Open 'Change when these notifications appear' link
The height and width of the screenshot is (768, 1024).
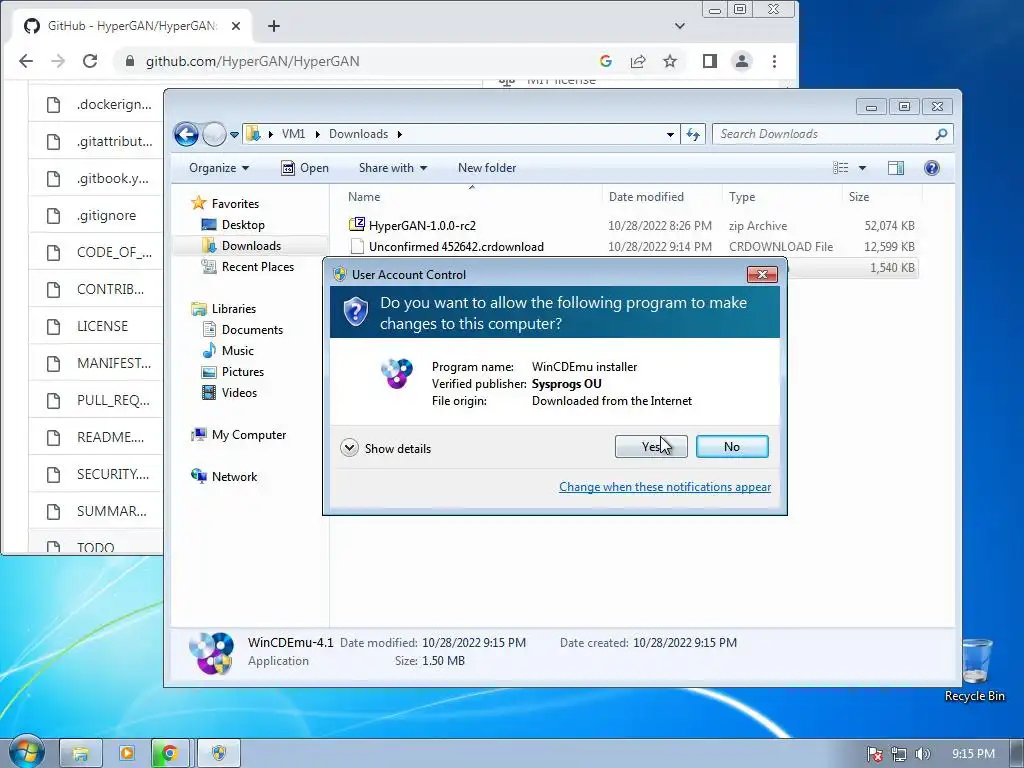pos(665,487)
